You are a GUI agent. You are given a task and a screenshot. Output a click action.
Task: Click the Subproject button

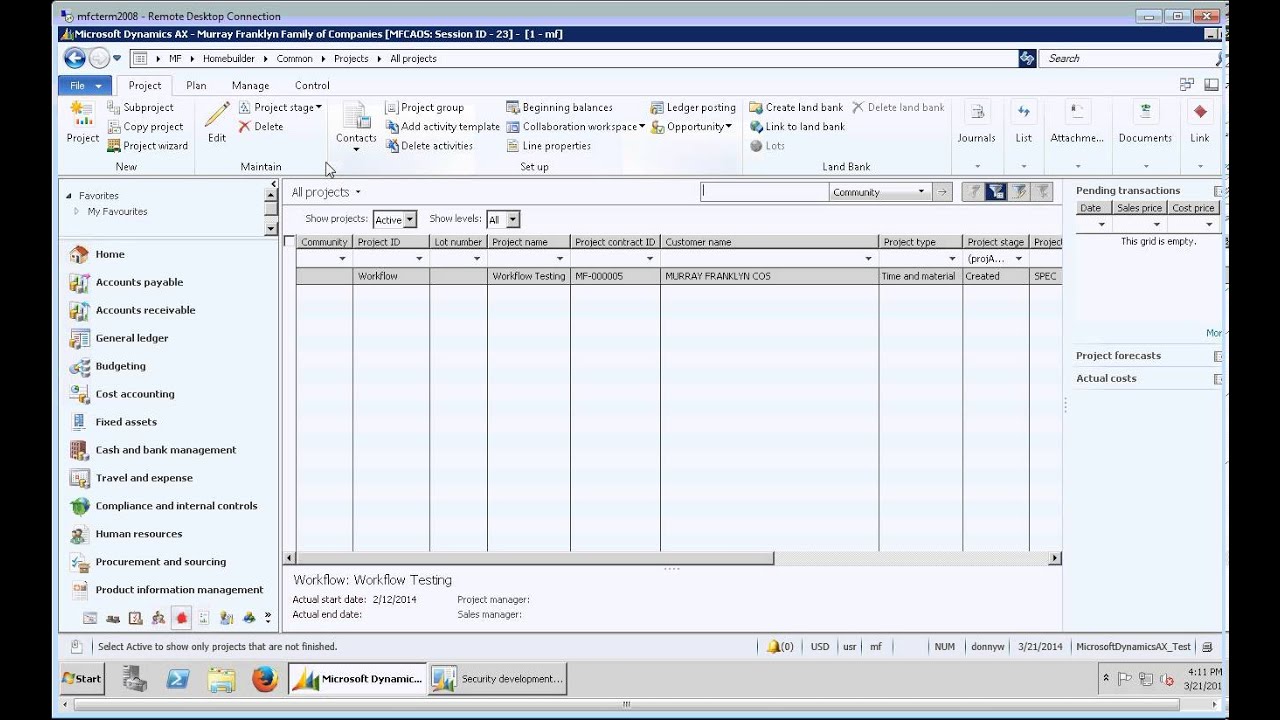tap(140, 107)
